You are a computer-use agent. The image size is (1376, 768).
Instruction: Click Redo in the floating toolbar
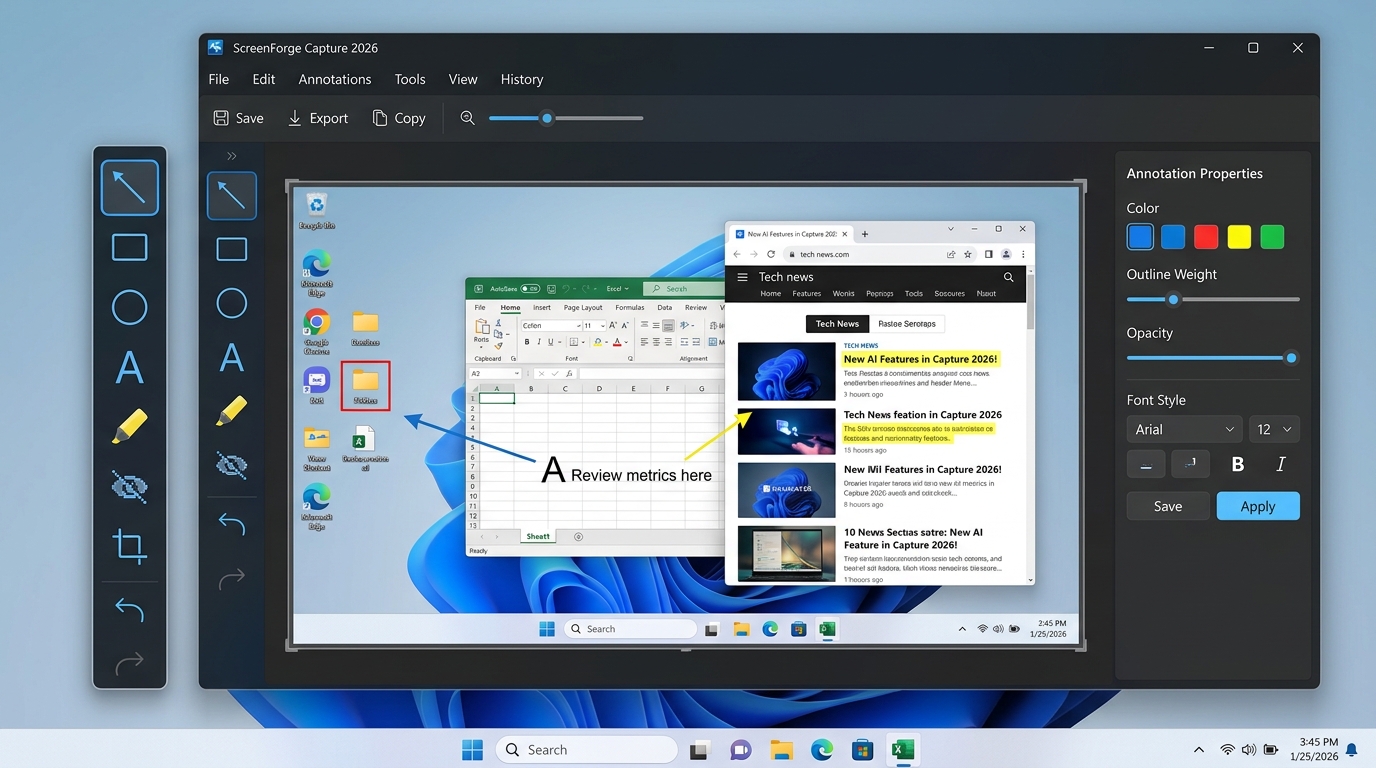[130, 663]
